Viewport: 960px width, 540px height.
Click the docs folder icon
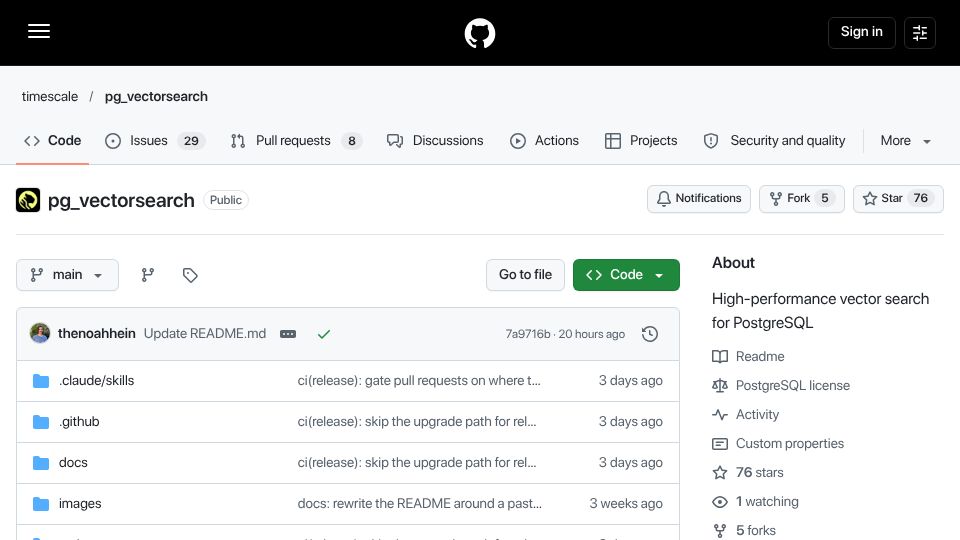coord(41,463)
